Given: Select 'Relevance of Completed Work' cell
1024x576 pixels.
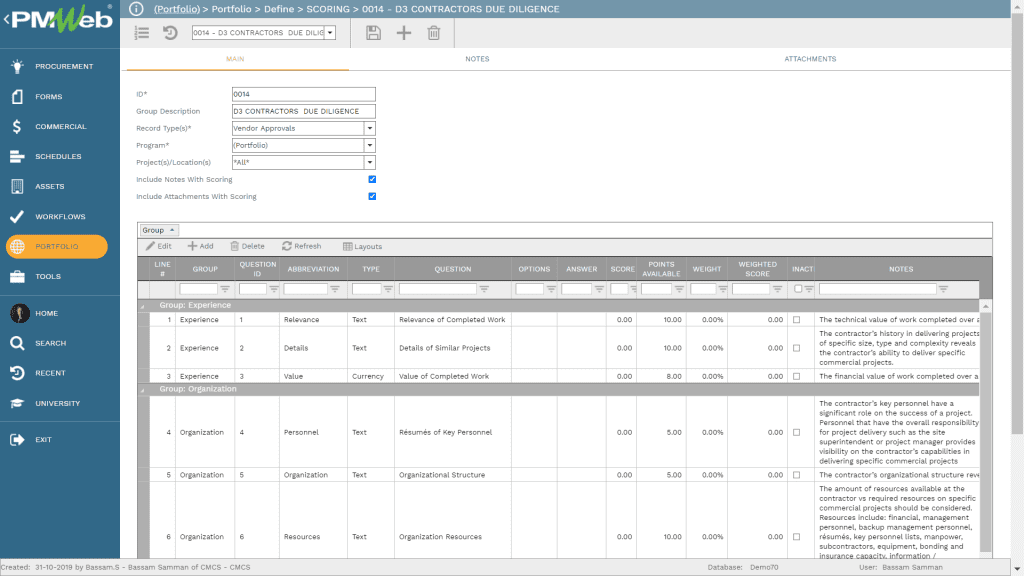Looking at the screenshot, I should (x=453, y=319).
